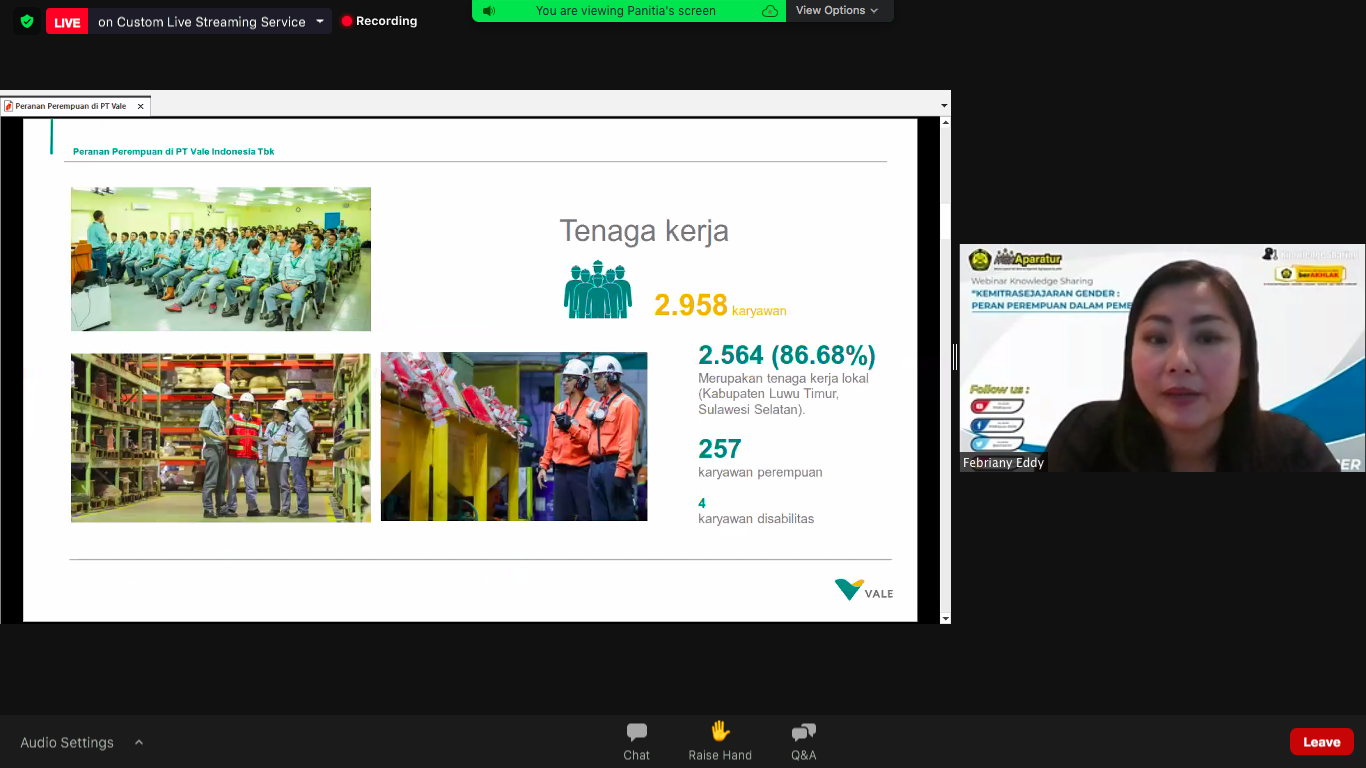Open Audio Settings
The height and width of the screenshot is (768, 1366).
click(67, 743)
